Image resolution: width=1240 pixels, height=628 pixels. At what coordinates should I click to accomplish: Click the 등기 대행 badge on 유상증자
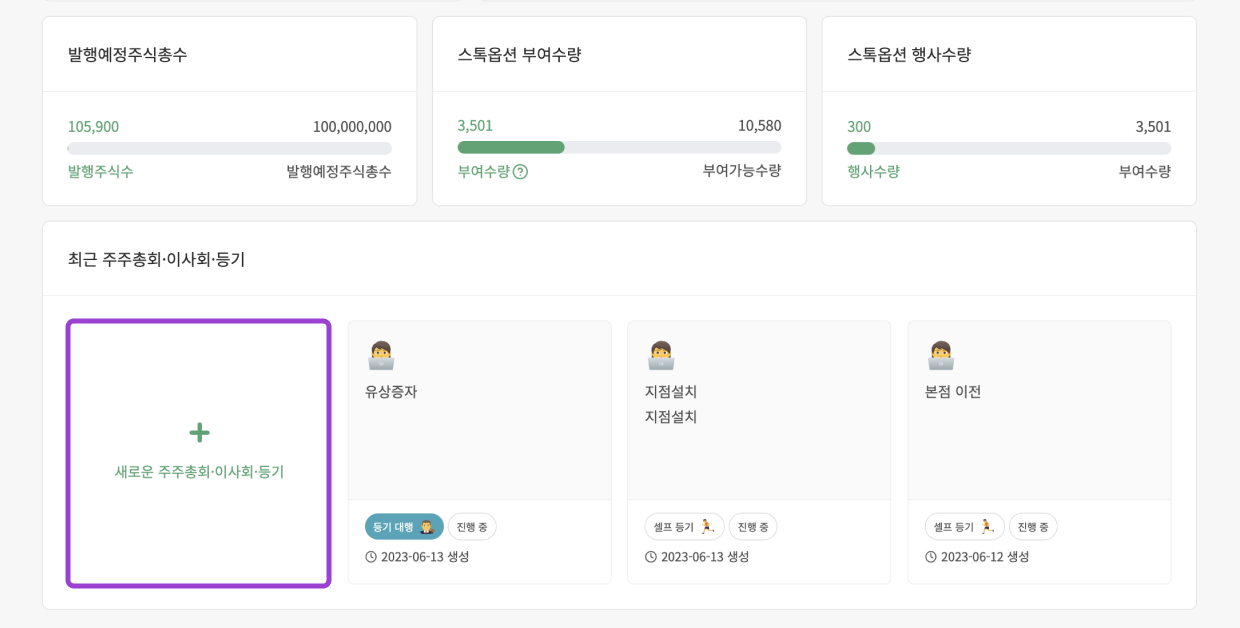404,527
